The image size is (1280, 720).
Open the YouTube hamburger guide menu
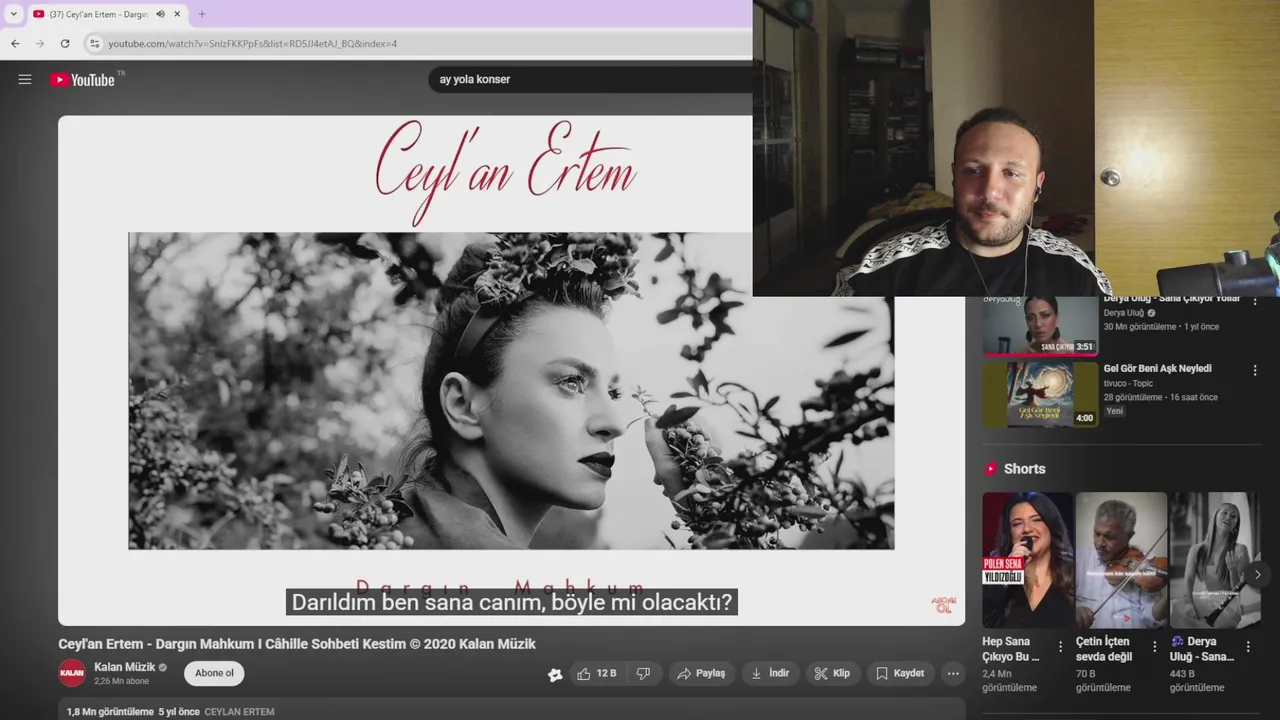[x=25, y=79]
